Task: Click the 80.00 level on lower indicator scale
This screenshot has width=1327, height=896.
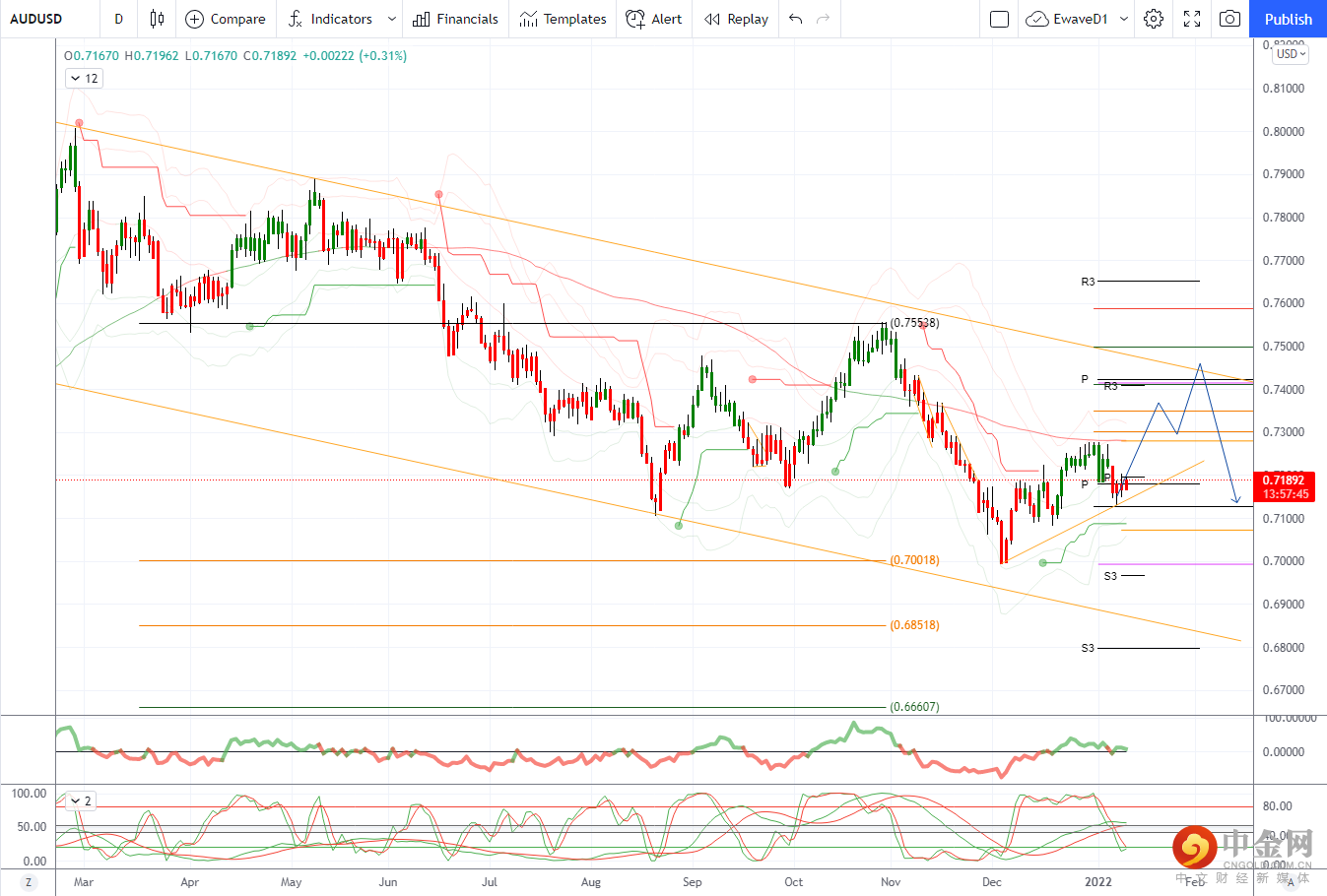Action: click(x=1278, y=806)
